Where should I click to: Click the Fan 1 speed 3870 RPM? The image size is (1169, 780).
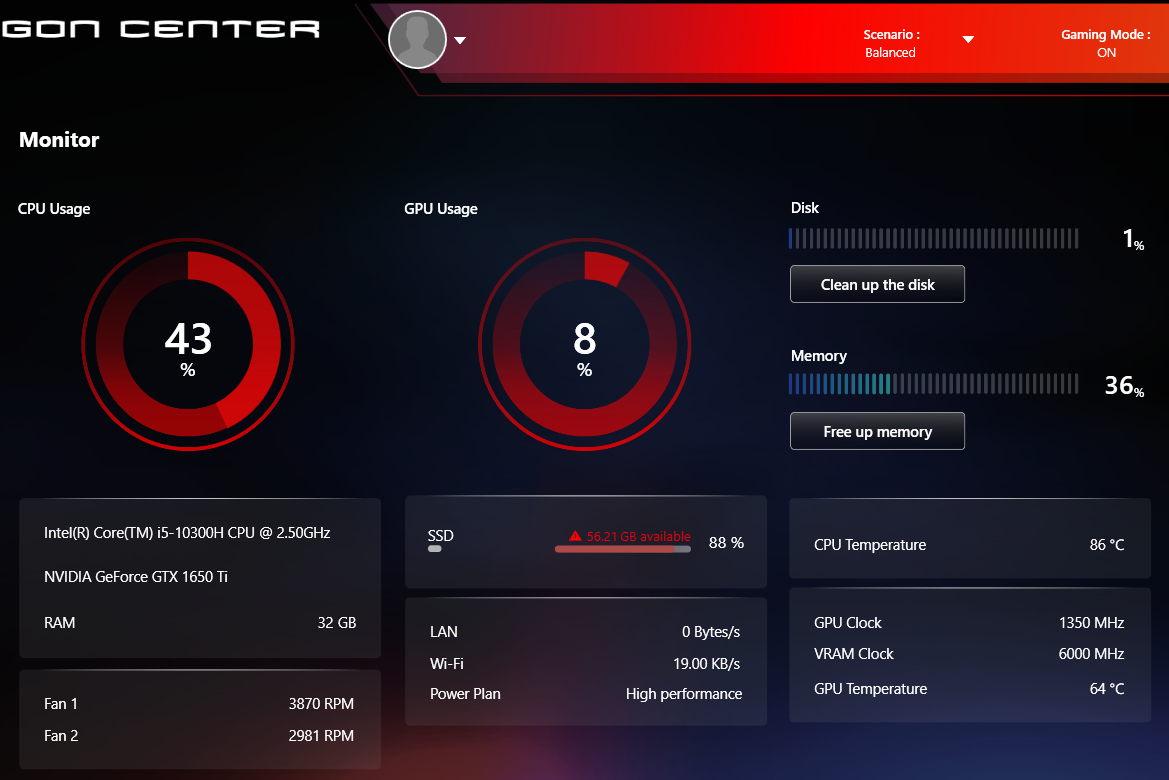click(x=321, y=704)
